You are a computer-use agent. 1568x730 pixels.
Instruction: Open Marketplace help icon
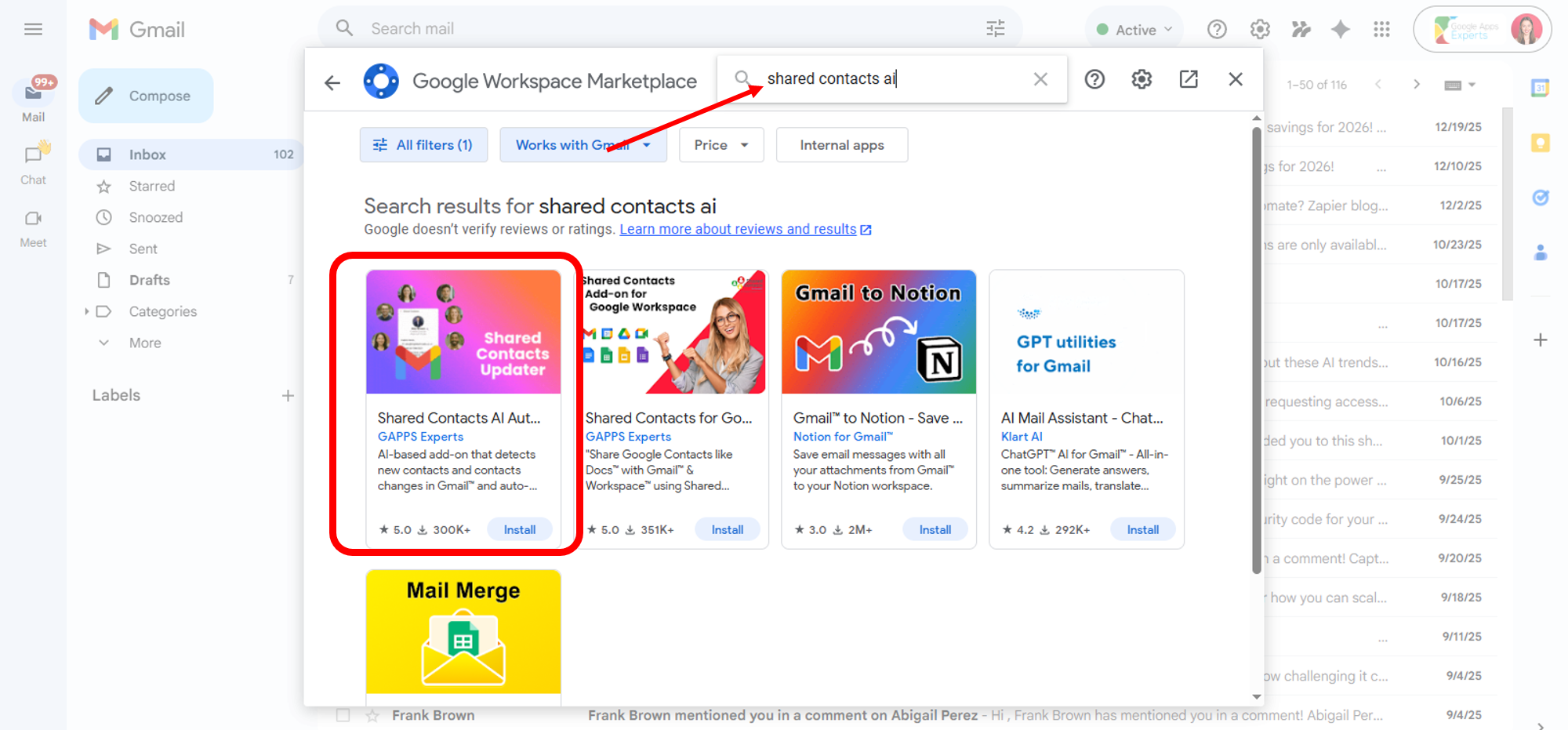click(1094, 79)
